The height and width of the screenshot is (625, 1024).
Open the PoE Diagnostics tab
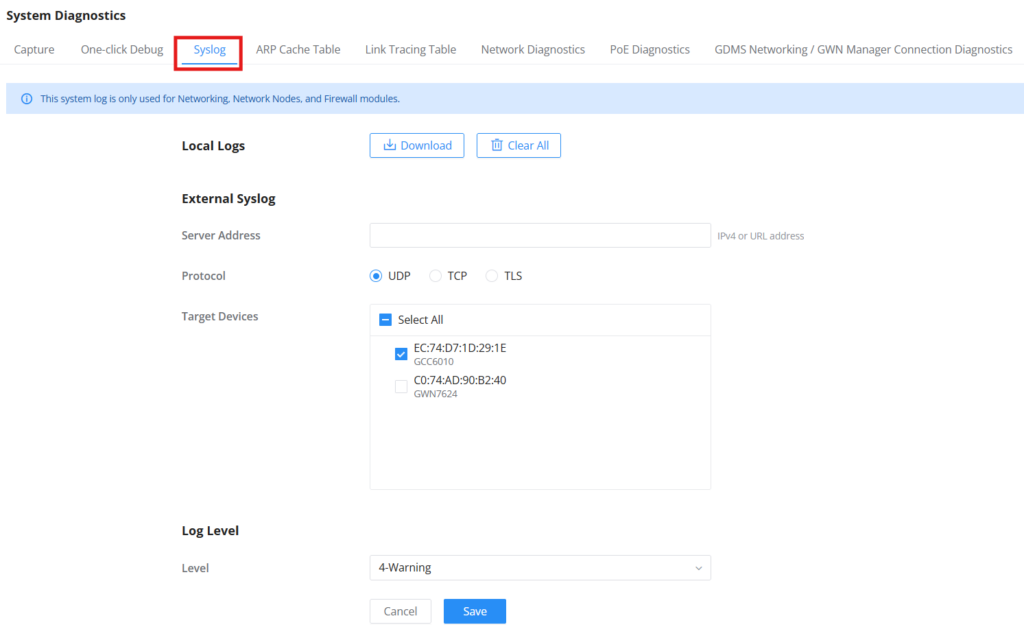[x=650, y=50]
